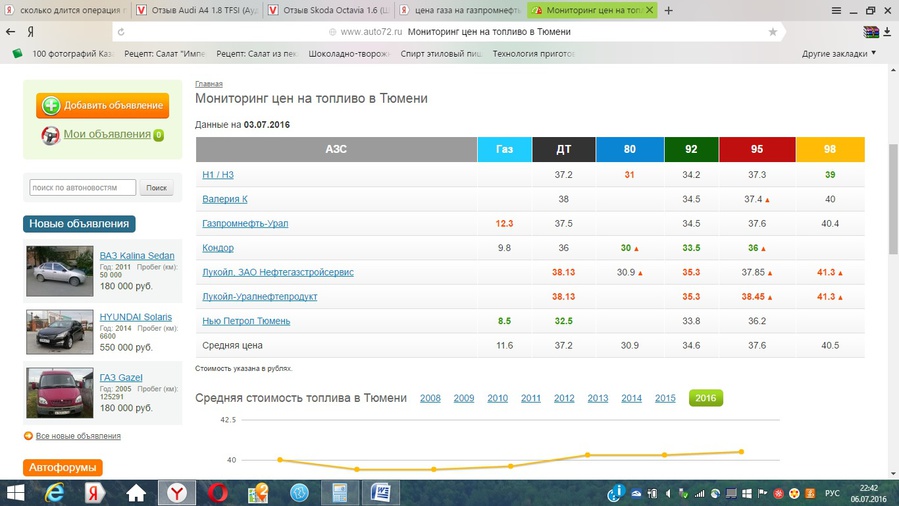
Task: Switch to the Отзыв Skoda Octavia tab
Action: pos(329,10)
